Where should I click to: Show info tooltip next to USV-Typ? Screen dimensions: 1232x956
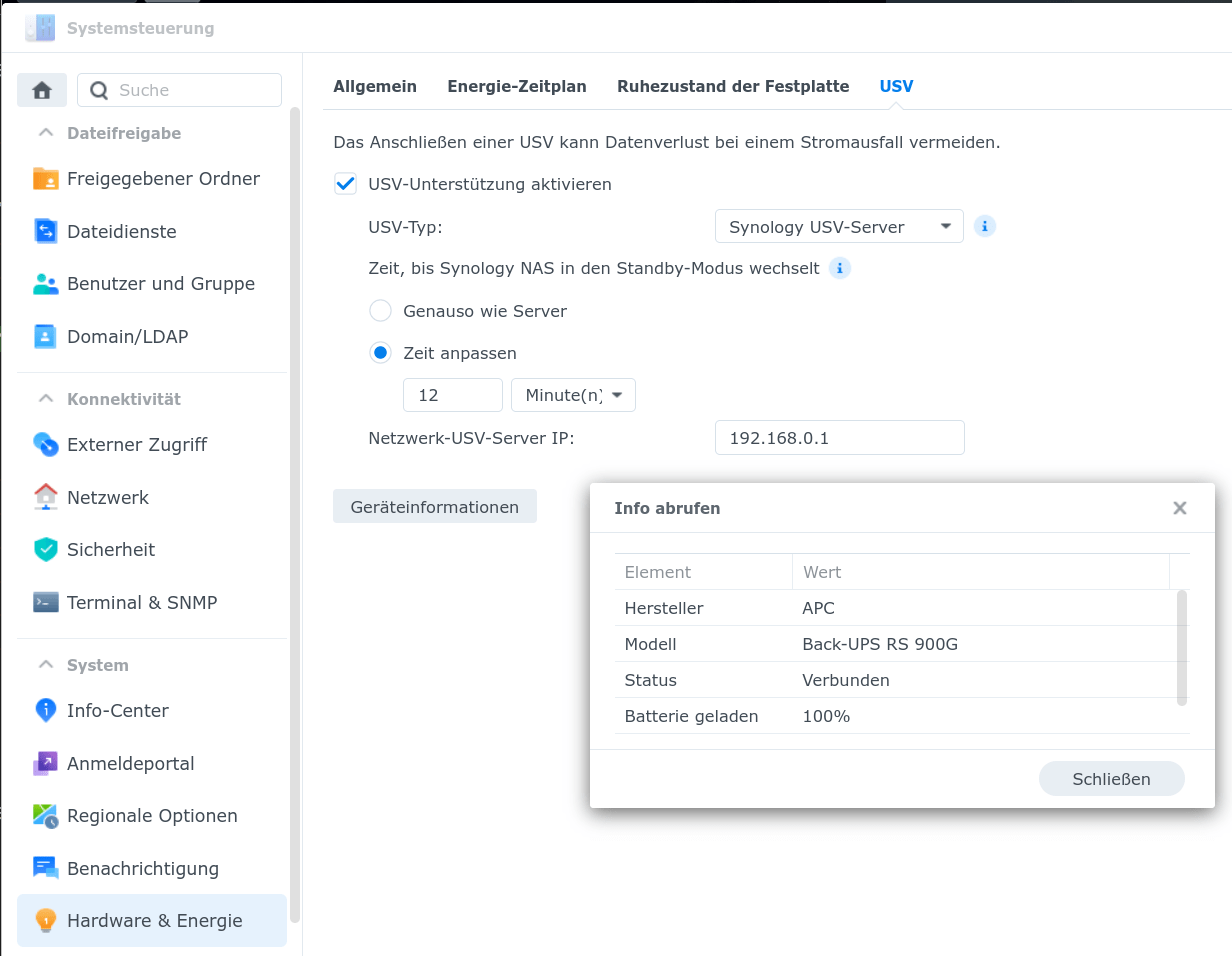point(985,227)
